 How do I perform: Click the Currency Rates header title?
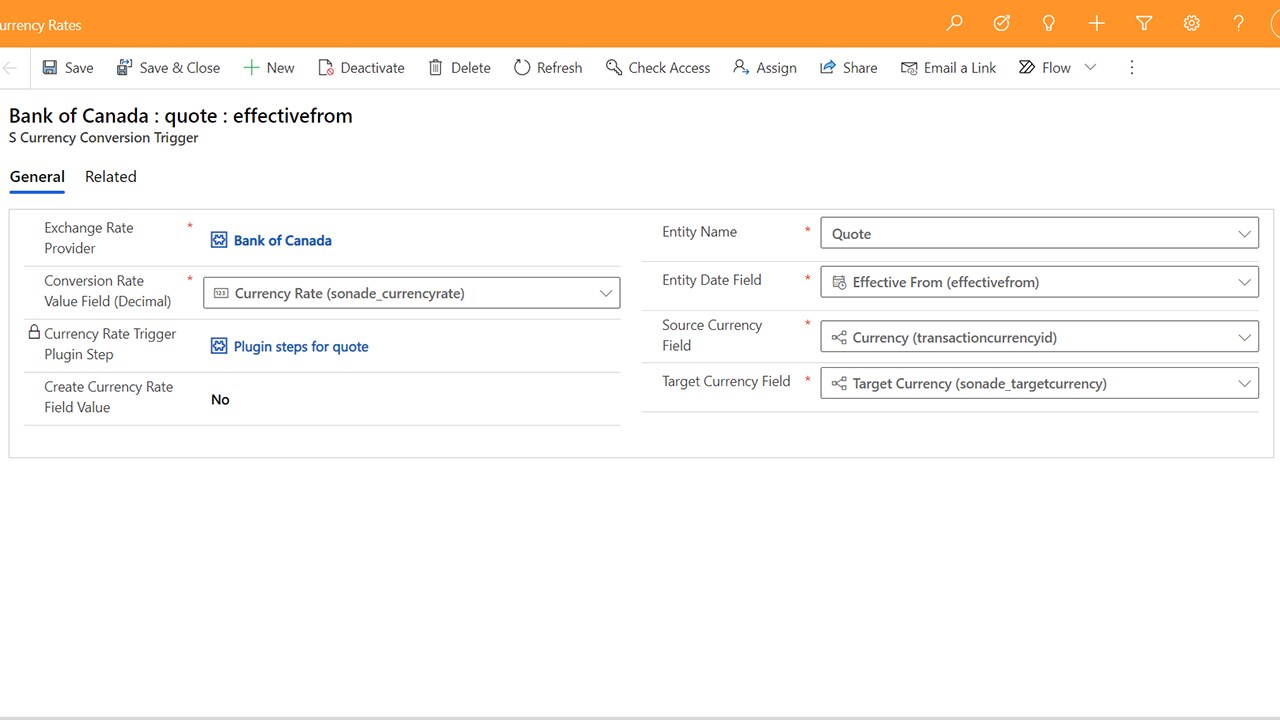click(41, 25)
